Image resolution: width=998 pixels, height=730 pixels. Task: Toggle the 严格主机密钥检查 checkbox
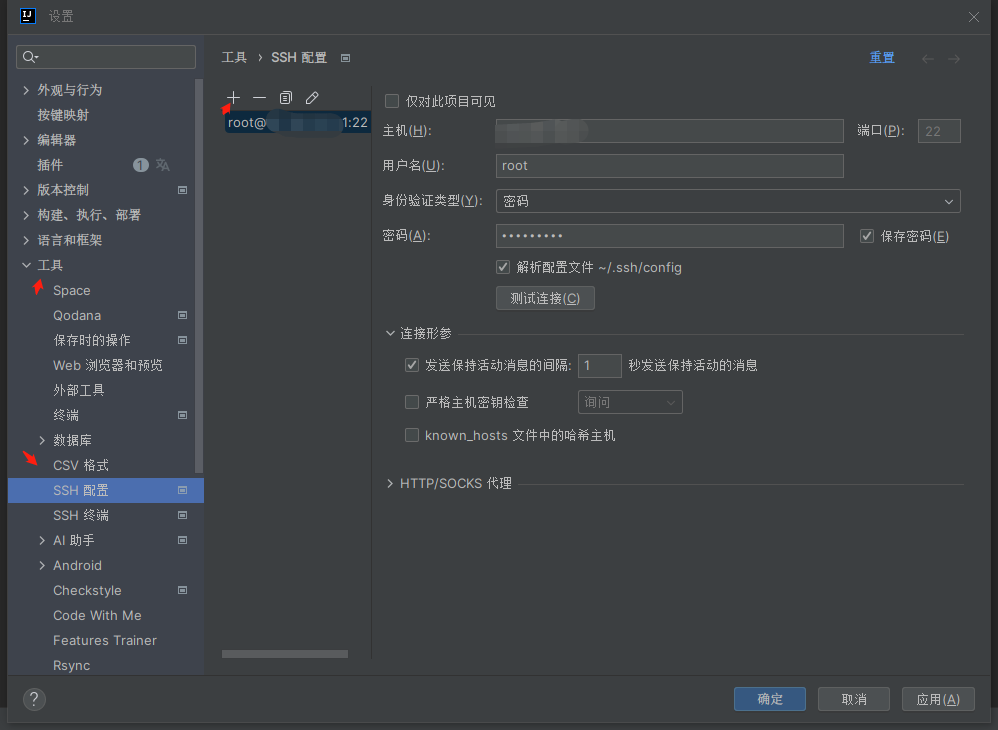click(x=411, y=402)
